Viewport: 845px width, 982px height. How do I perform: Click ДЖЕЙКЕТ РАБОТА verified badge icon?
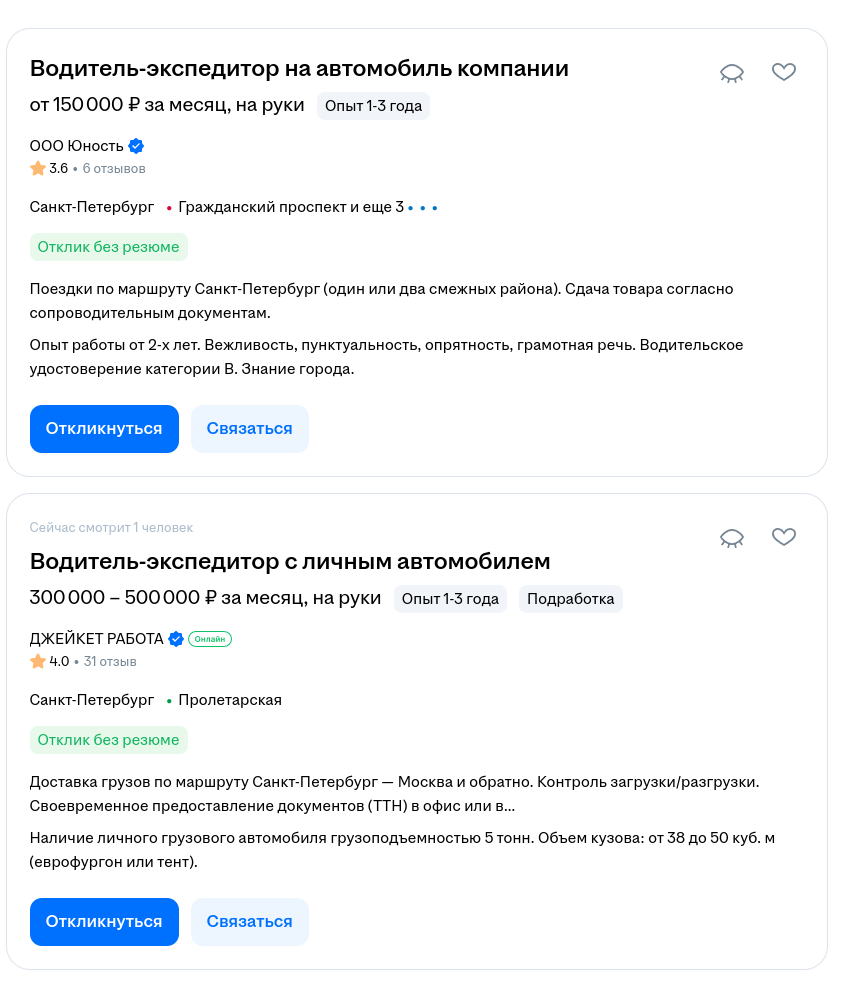coord(176,639)
